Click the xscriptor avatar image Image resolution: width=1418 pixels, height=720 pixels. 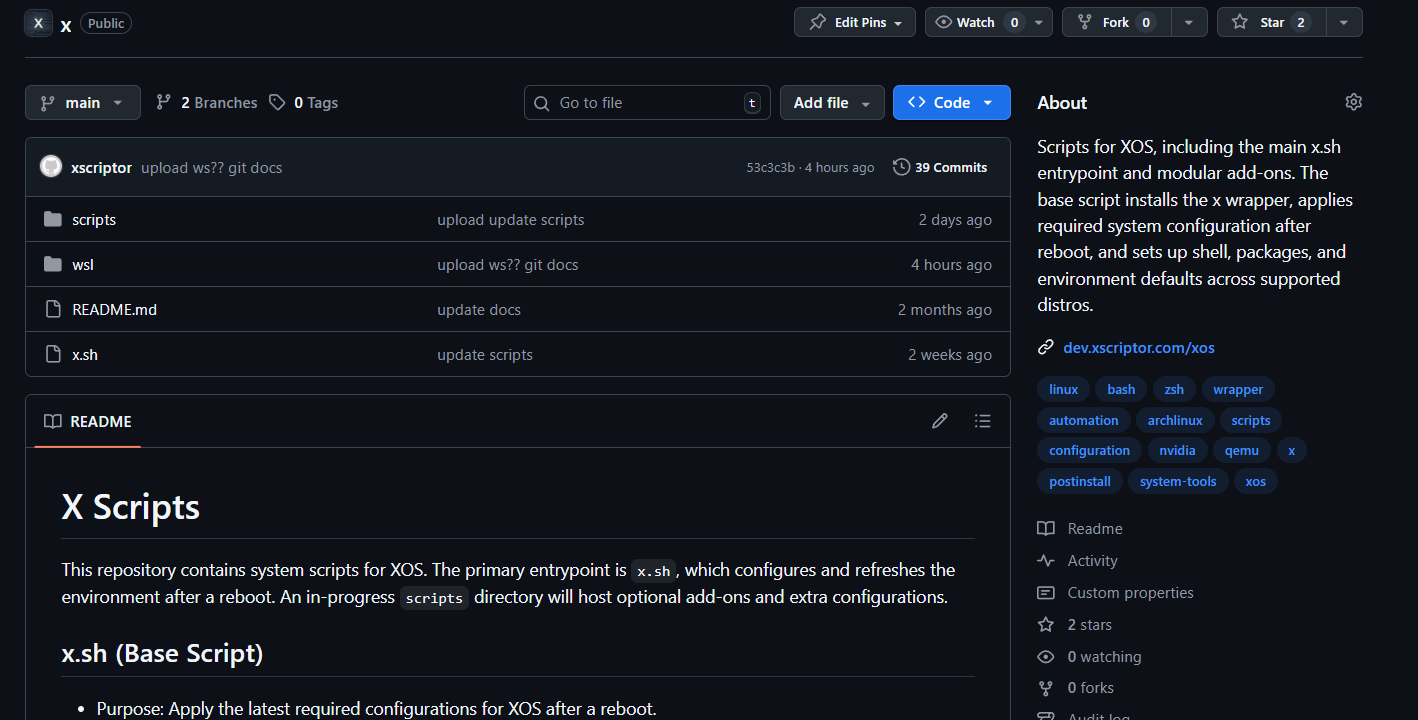[51, 167]
